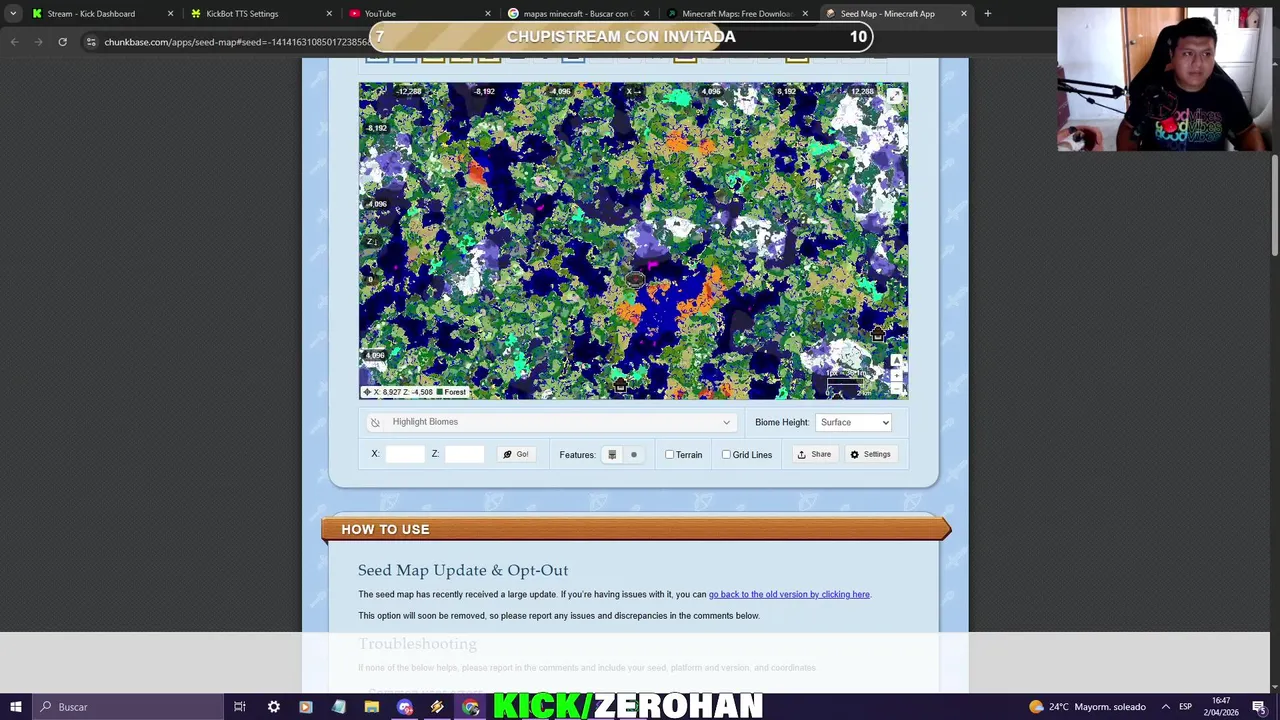This screenshot has width=1280, height=720.
Task: Switch to the Stream - Kick Dashboard tab
Action: [x=102, y=14]
